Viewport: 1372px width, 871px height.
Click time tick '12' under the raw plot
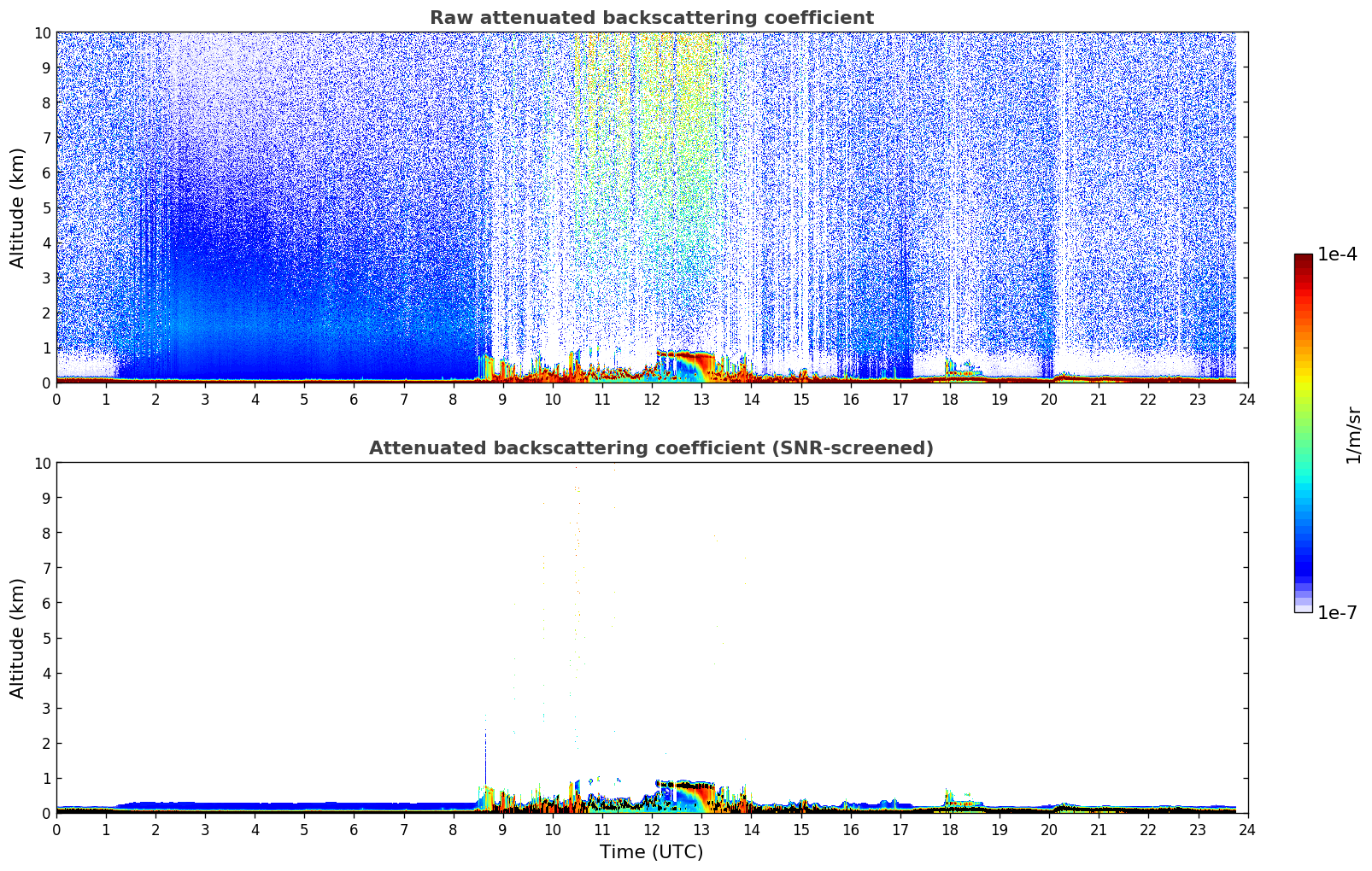[x=652, y=400]
